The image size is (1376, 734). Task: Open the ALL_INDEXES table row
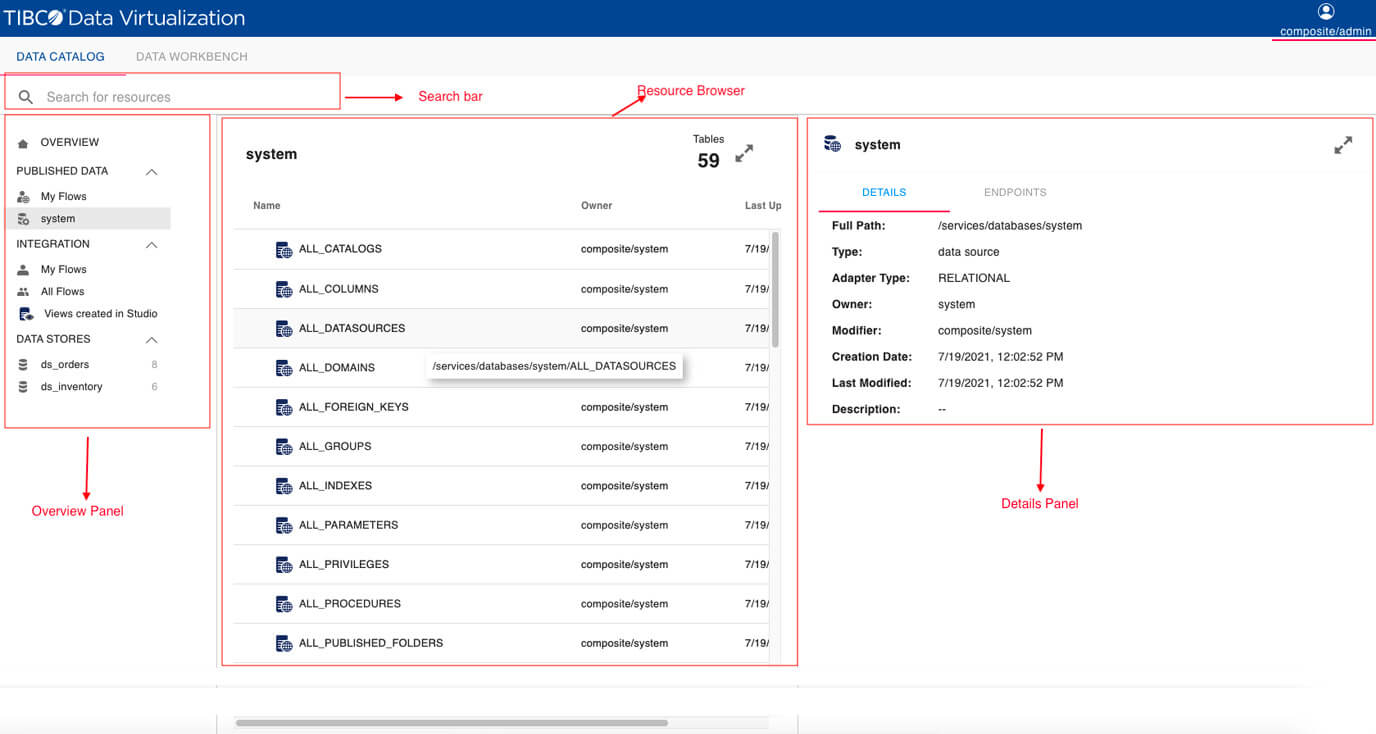pyautogui.click(x=502, y=486)
